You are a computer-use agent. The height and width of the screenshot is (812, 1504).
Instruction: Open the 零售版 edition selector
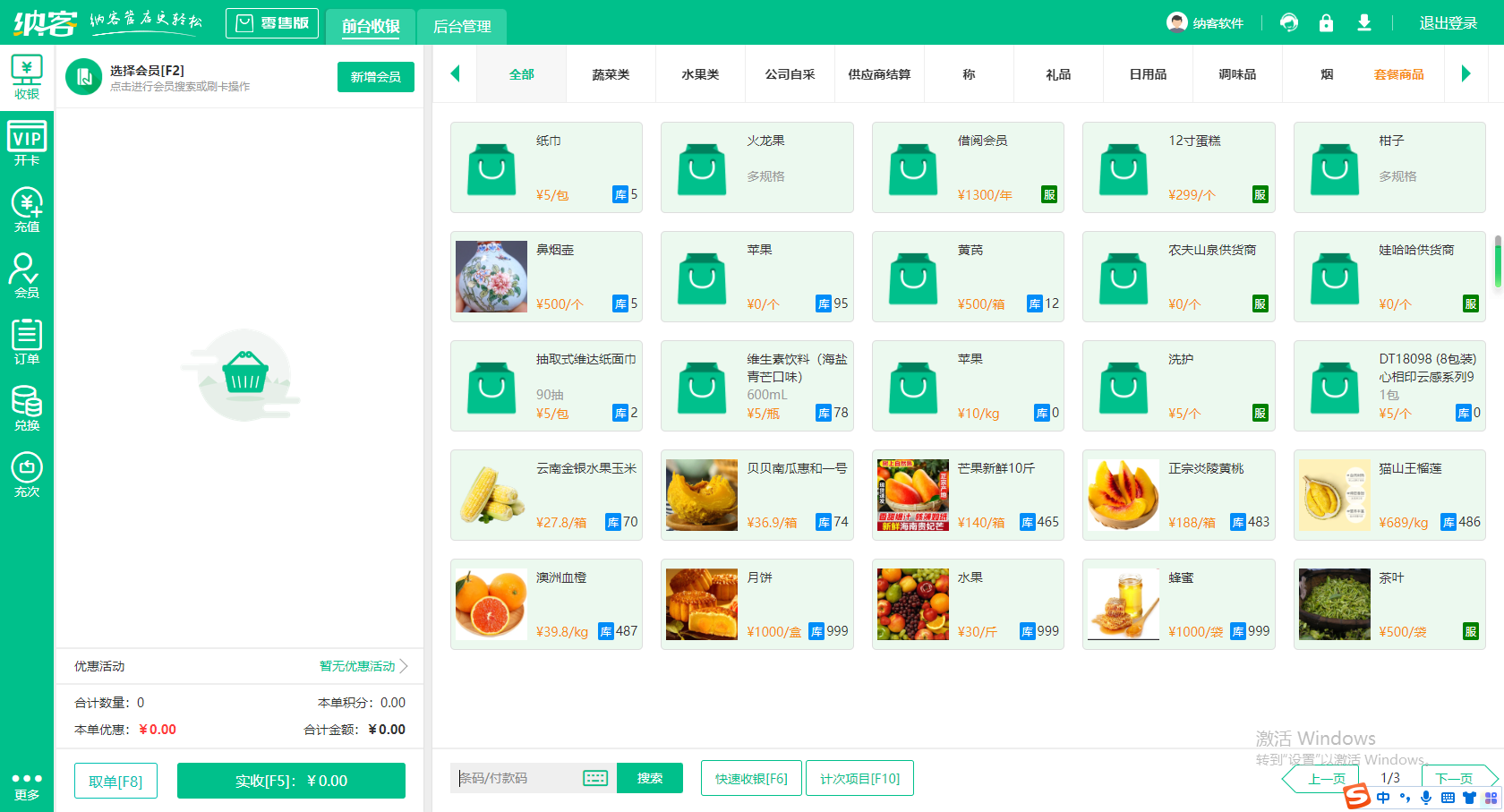click(x=272, y=23)
